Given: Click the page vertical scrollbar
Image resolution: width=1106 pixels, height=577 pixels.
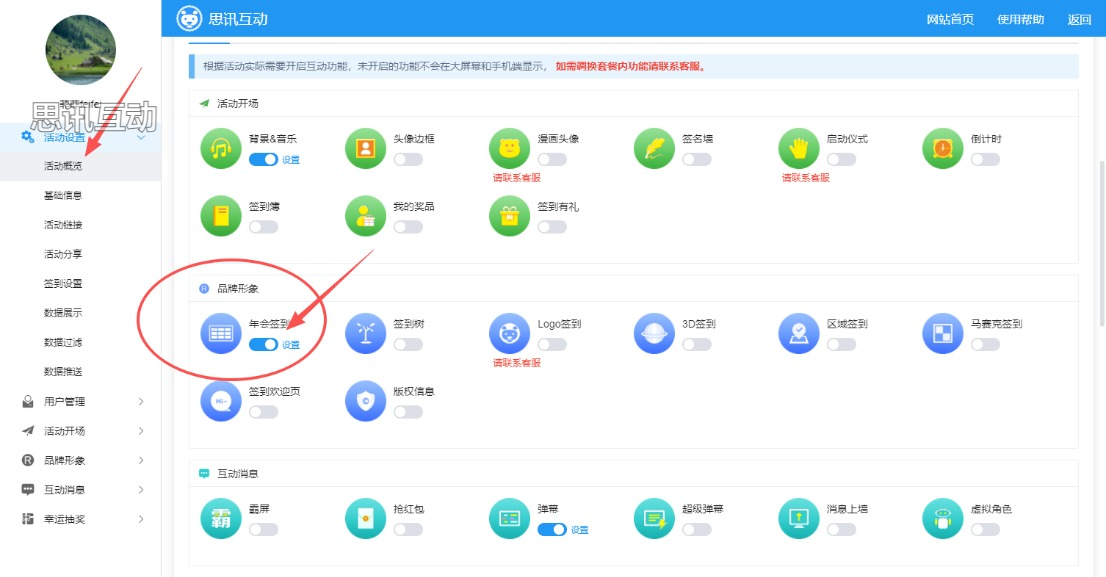Looking at the screenshot, I should click(1100, 240).
